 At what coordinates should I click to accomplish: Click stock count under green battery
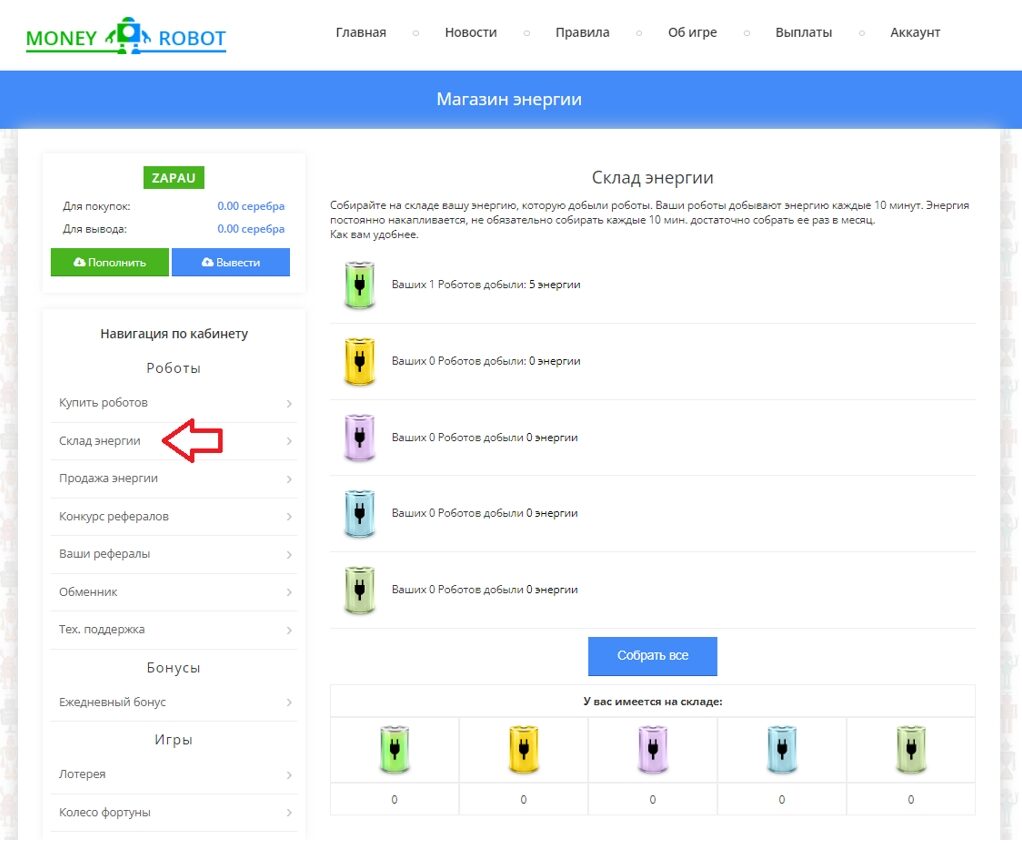tap(394, 800)
